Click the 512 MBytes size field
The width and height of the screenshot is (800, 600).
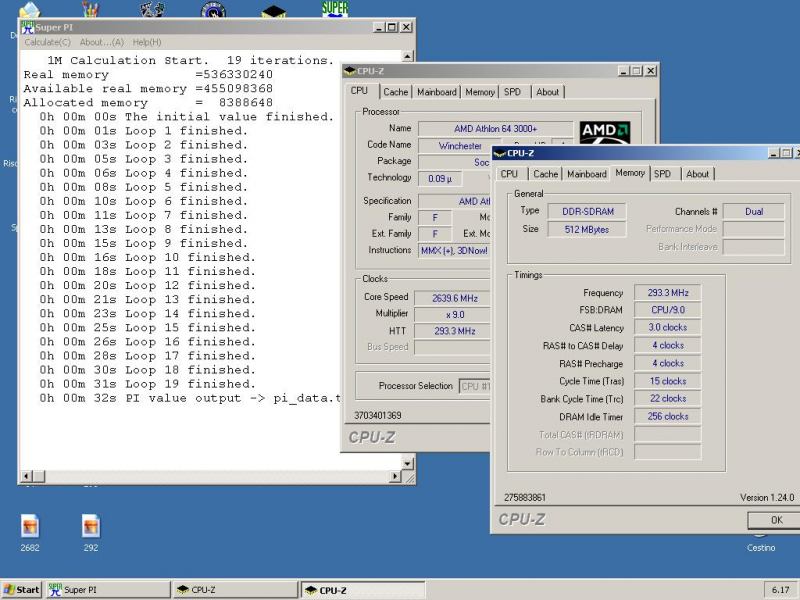[587, 230]
